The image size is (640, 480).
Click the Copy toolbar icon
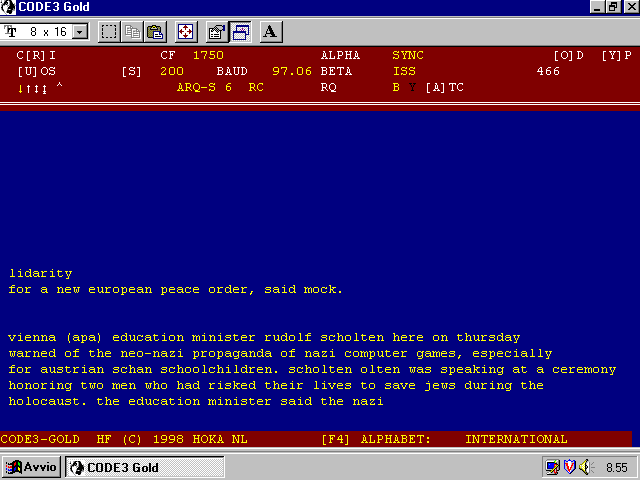coord(132,32)
